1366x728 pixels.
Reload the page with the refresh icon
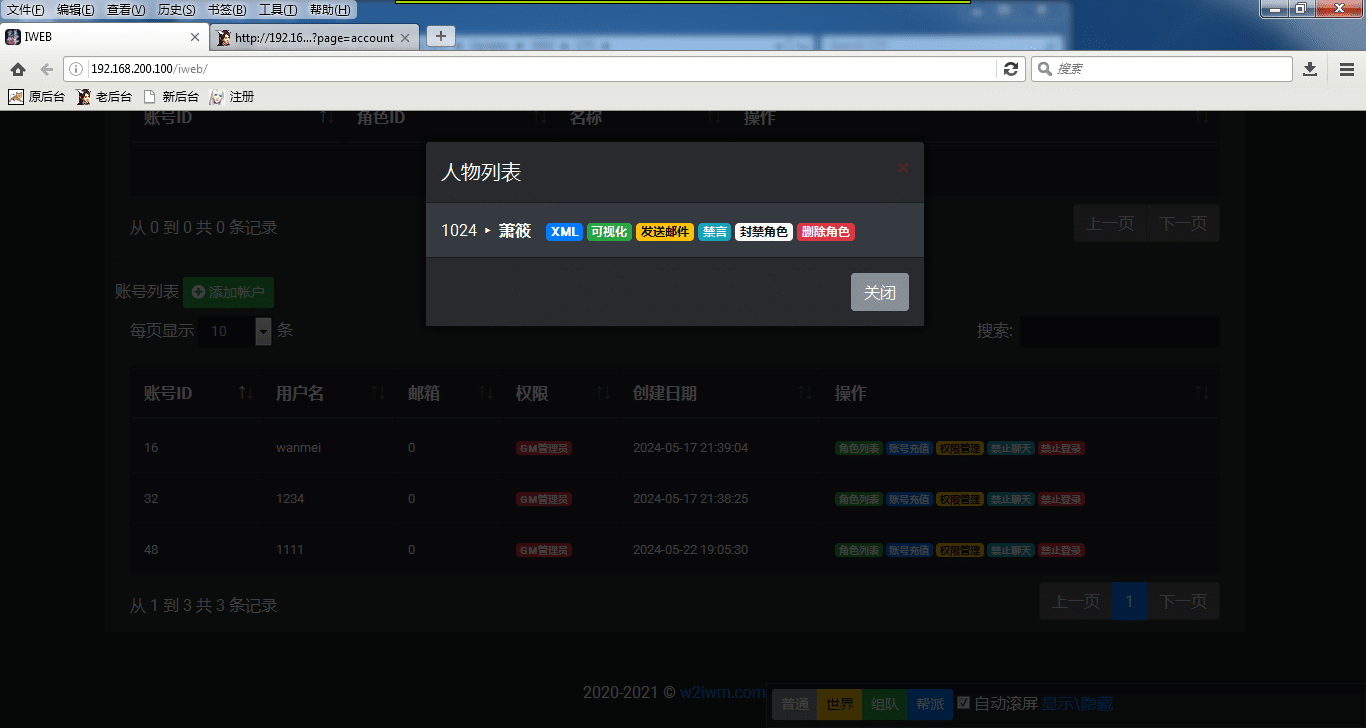pyautogui.click(x=1011, y=69)
